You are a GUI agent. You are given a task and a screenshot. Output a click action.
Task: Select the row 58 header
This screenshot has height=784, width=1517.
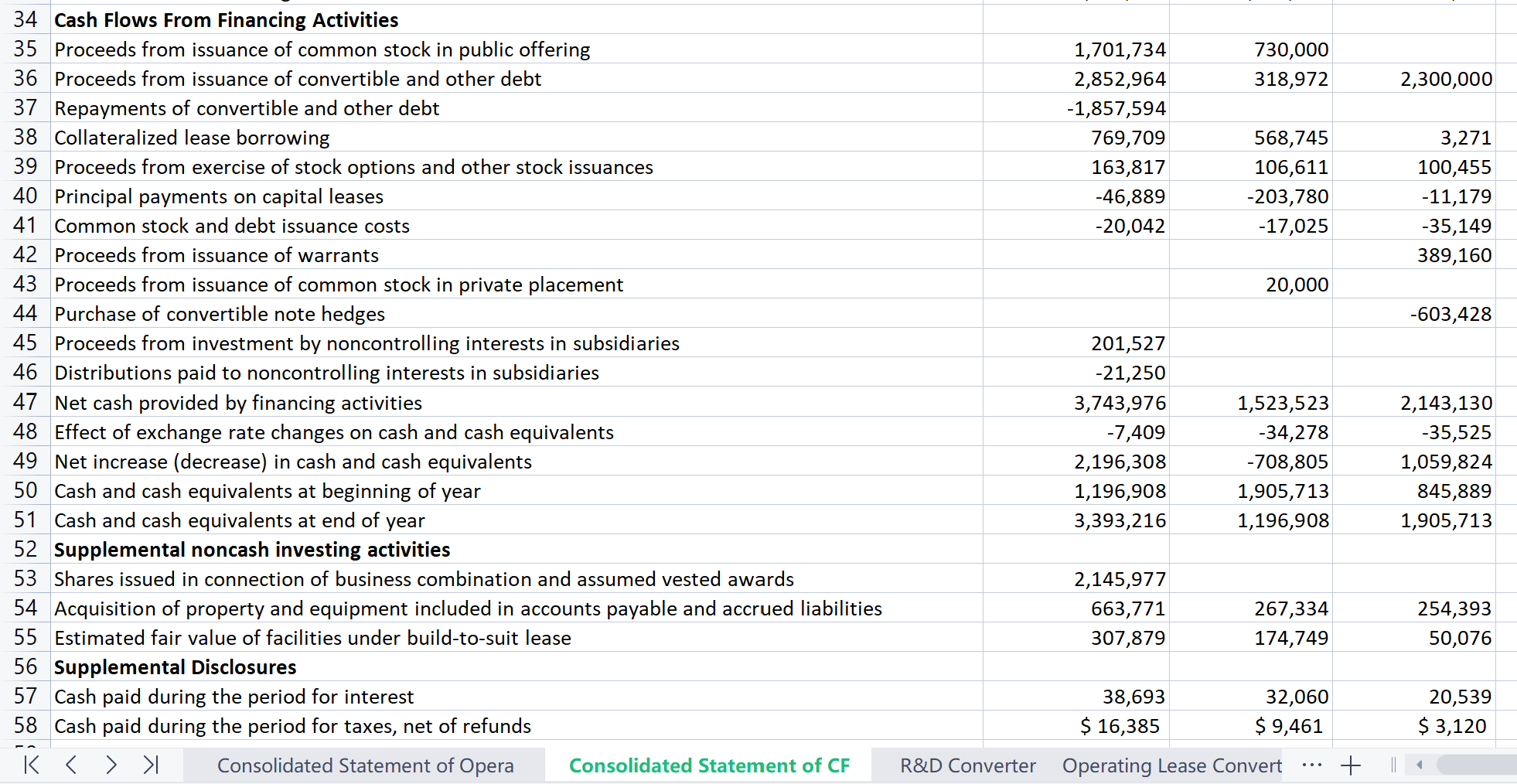[26, 725]
